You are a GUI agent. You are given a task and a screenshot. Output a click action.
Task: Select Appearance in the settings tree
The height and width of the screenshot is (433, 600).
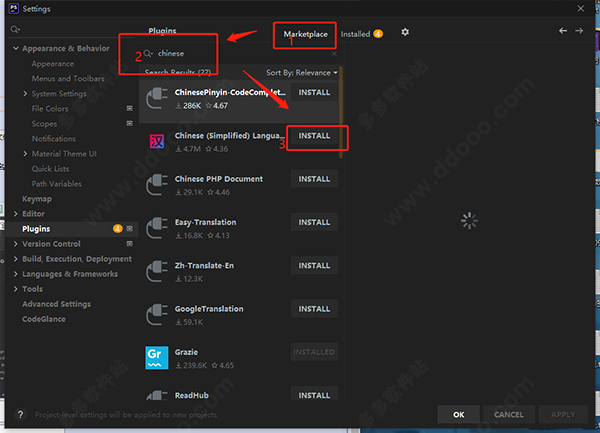(53, 64)
